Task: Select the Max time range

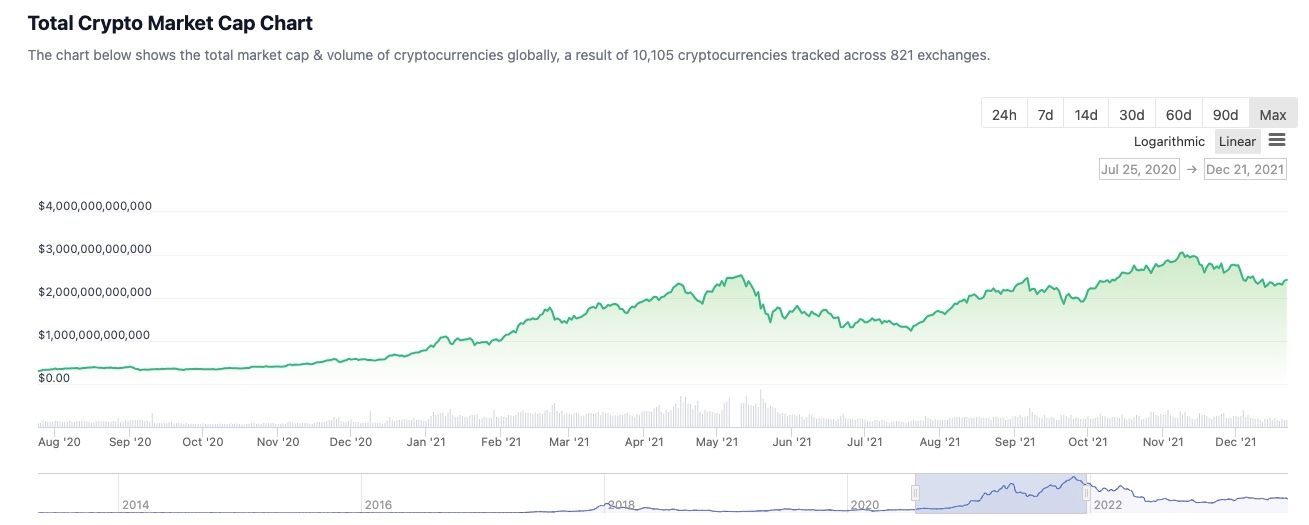Action: tap(1273, 115)
